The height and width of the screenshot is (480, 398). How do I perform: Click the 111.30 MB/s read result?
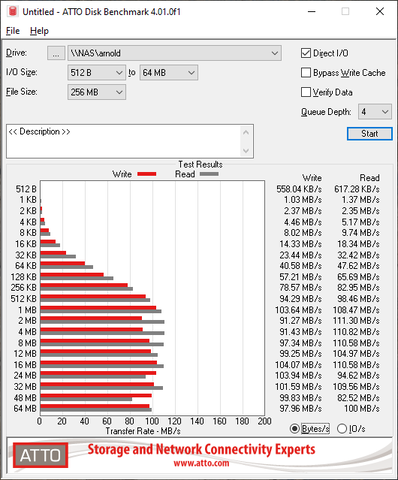(x=356, y=321)
